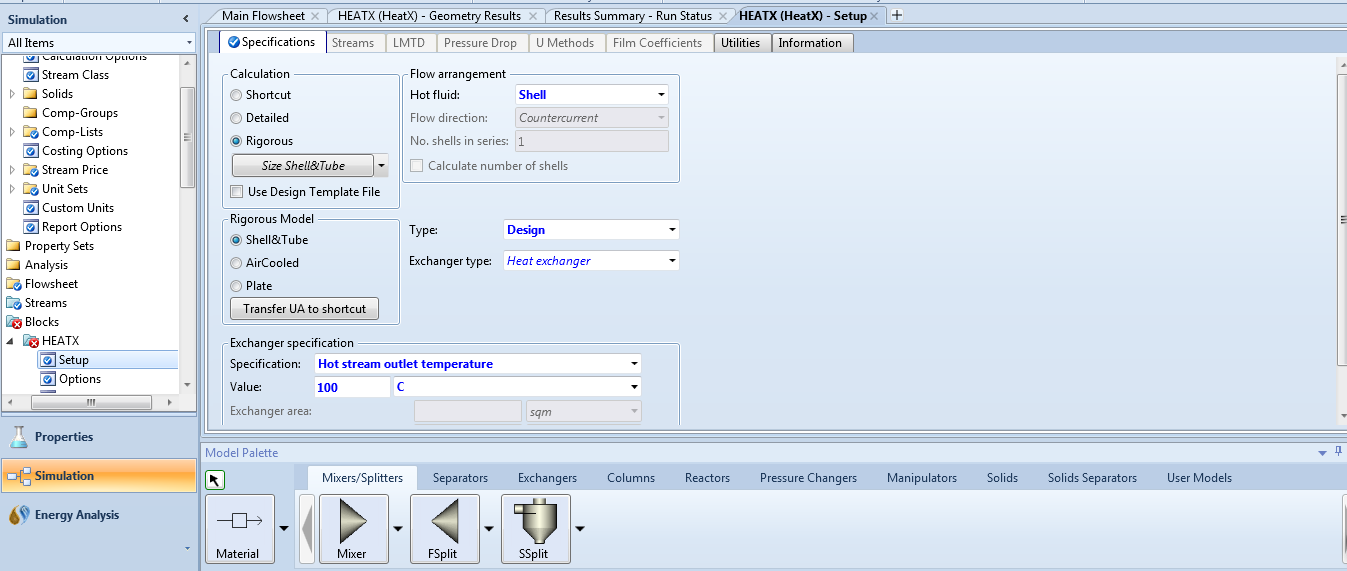The height and width of the screenshot is (571, 1347).
Task: Open the Properties environment
Action: 64,437
